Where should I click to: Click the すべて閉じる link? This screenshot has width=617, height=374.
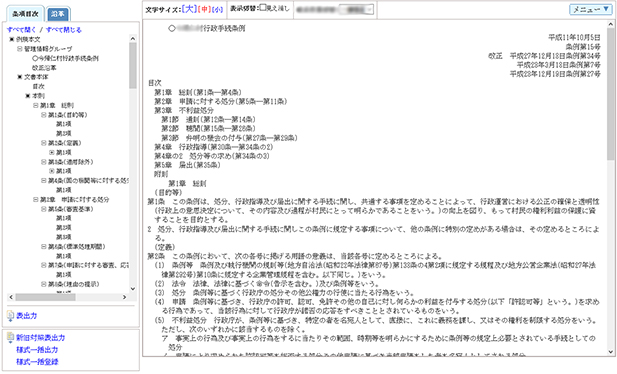64,30
